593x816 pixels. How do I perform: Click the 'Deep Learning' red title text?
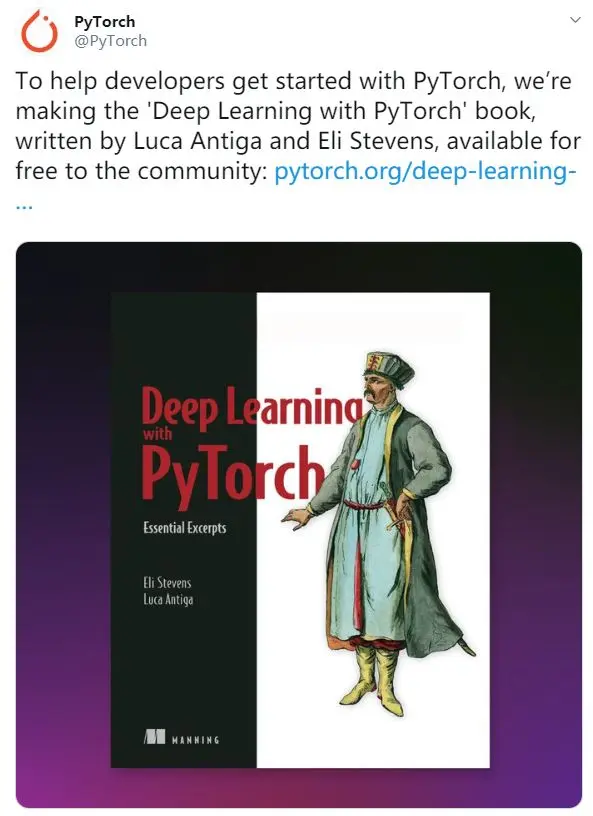tap(251, 409)
